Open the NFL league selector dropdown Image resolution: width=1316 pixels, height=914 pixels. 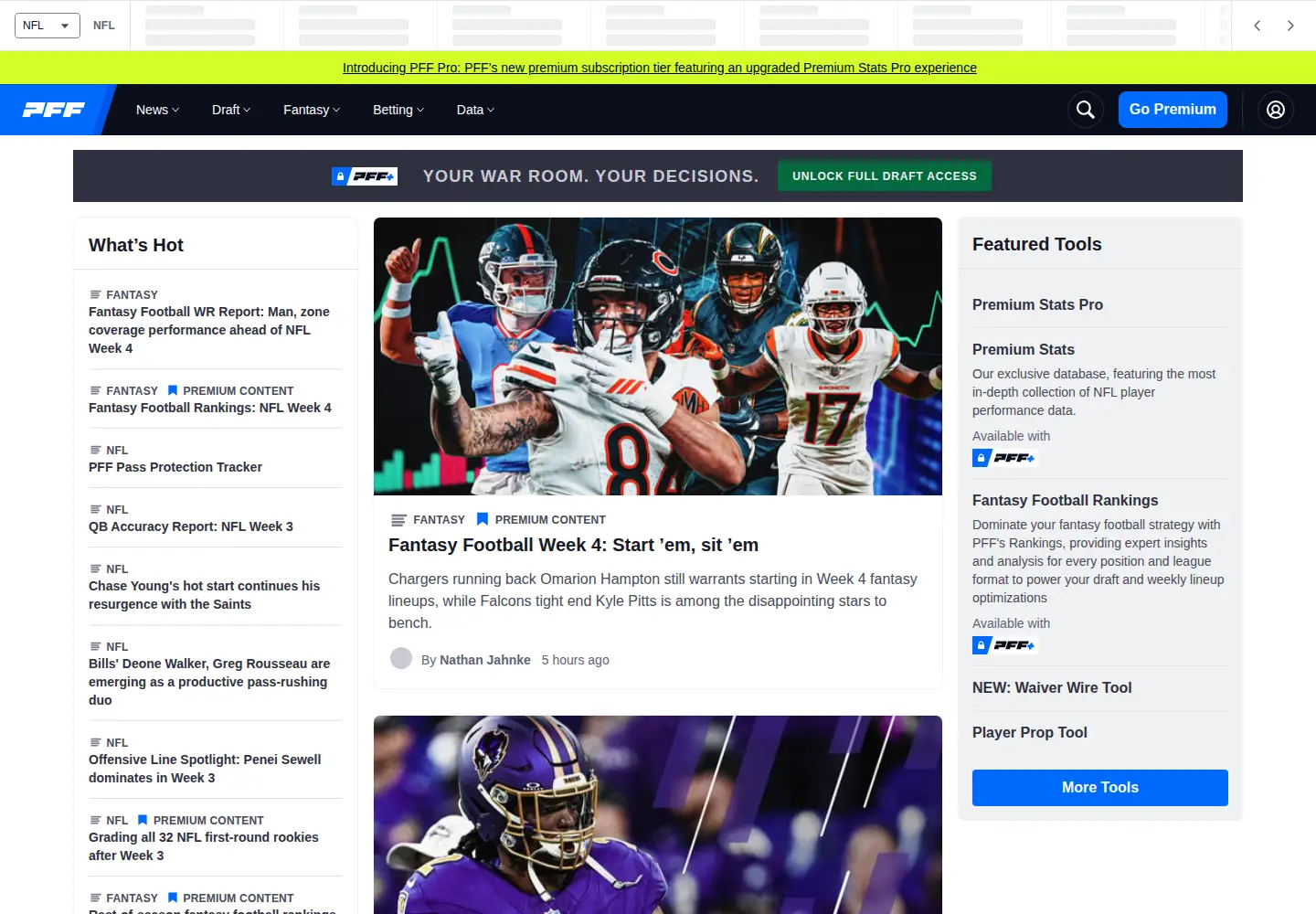(48, 26)
